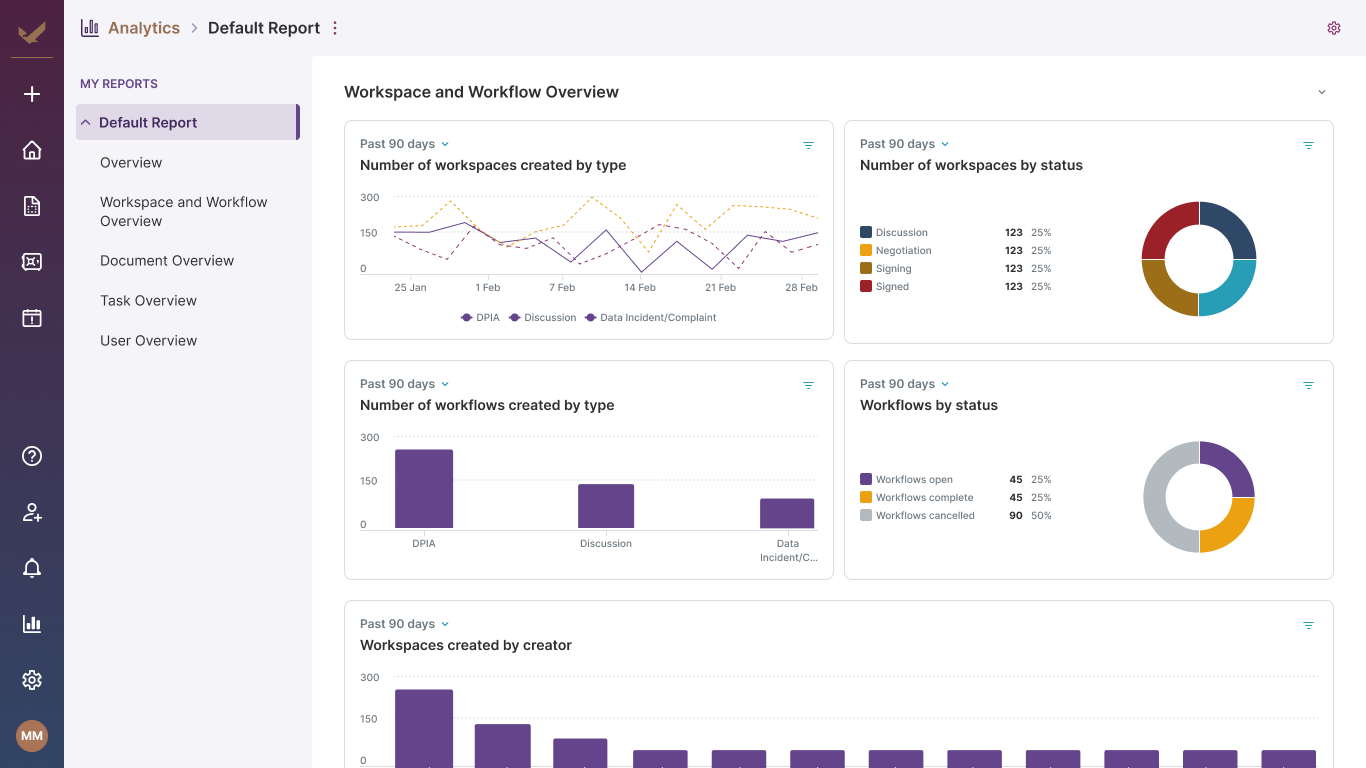
Task: Toggle the DPIA legend series
Action: (480, 317)
